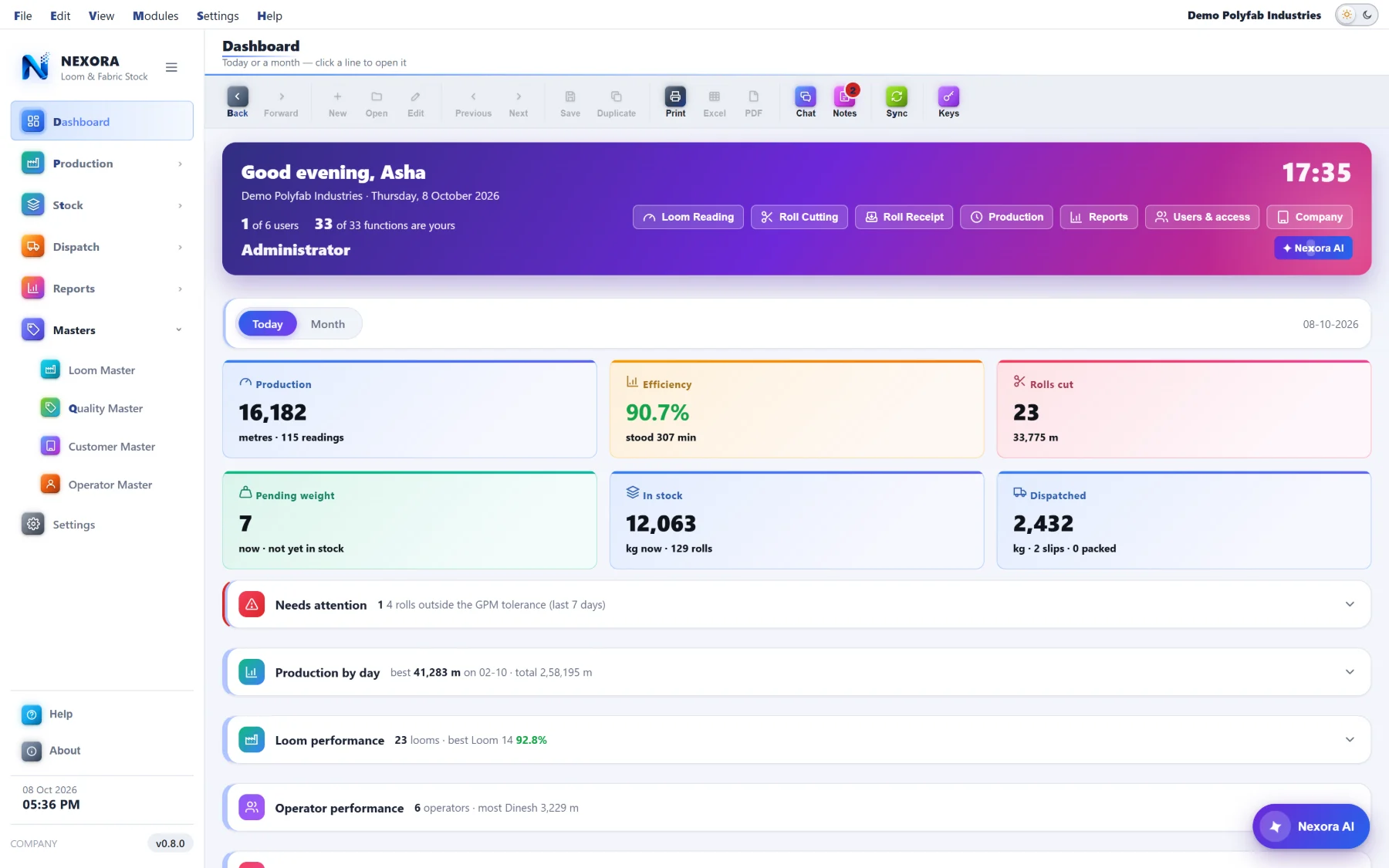Click Nexora AI button in banner
Image resolution: width=1389 pixels, height=868 pixels.
click(x=1313, y=248)
